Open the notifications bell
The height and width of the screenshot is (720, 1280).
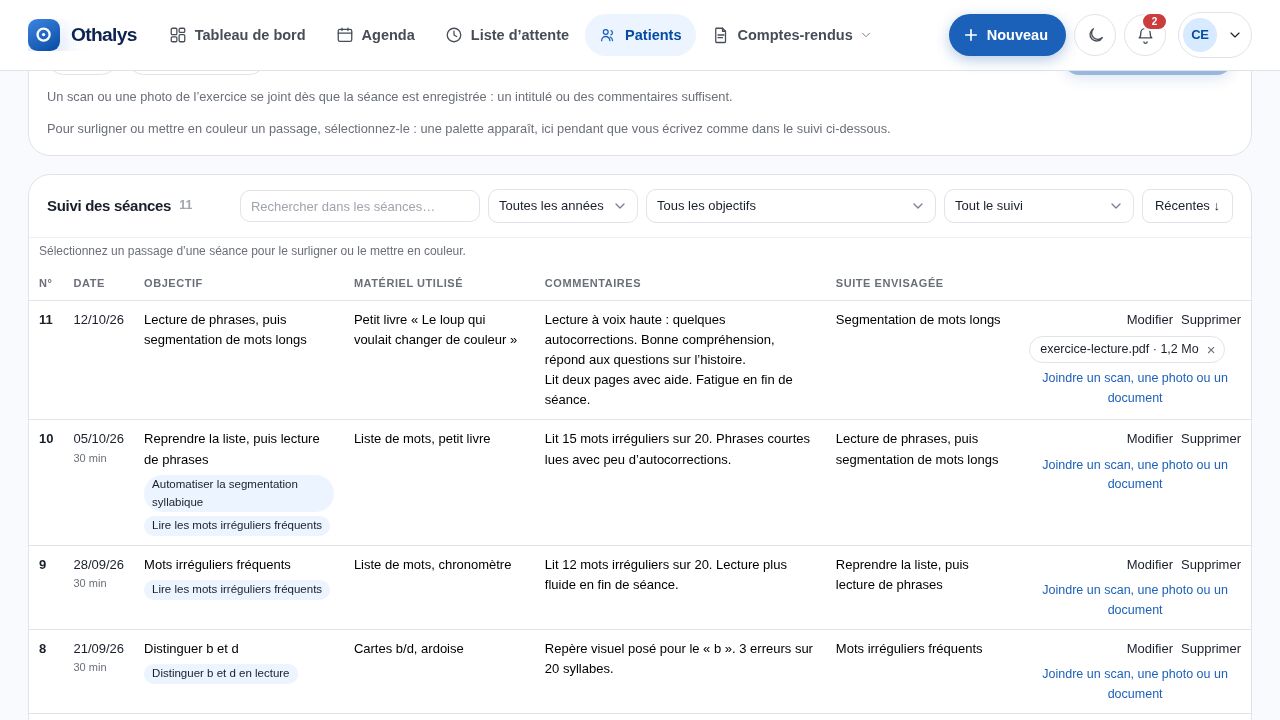pyautogui.click(x=1145, y=35)
